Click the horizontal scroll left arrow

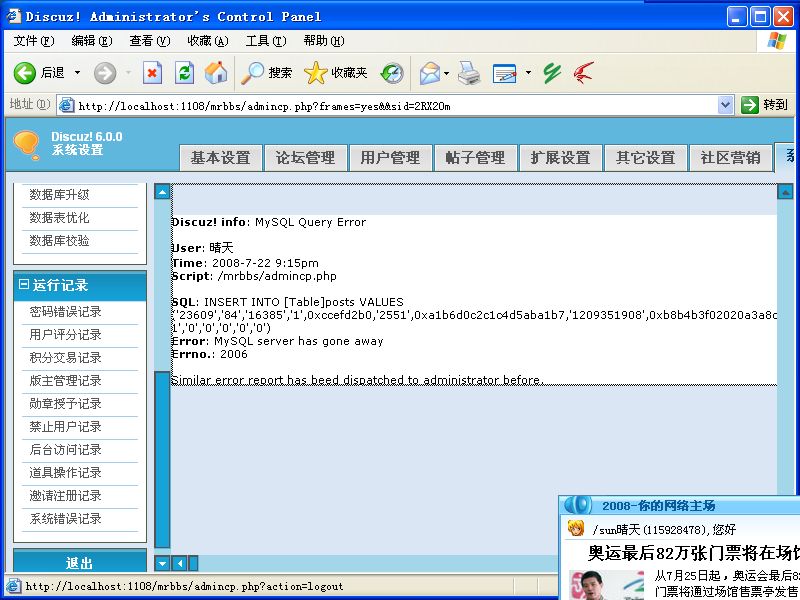180,563
